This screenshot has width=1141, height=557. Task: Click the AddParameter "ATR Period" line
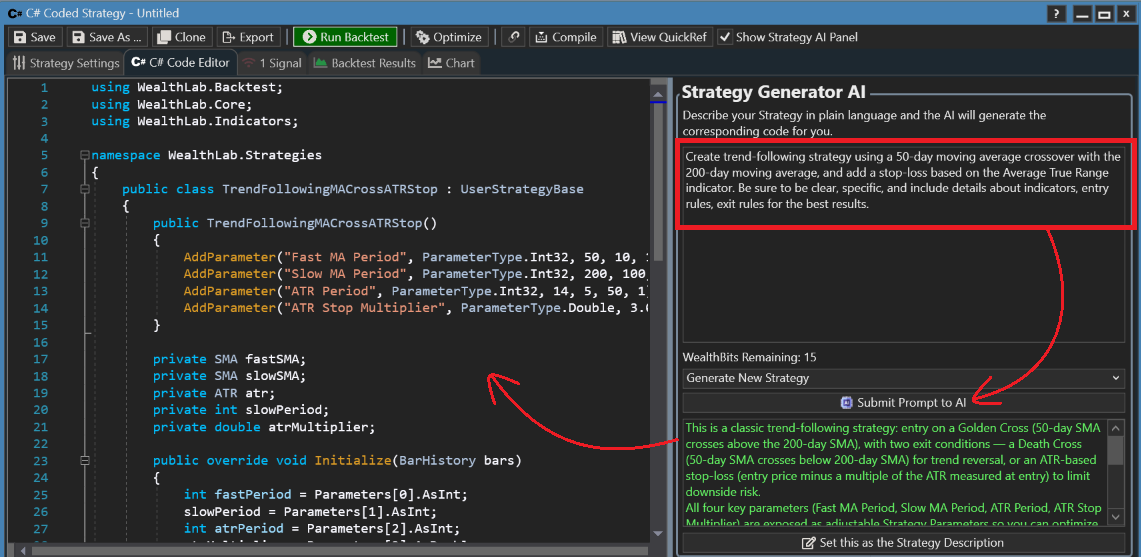pos(416,291)
